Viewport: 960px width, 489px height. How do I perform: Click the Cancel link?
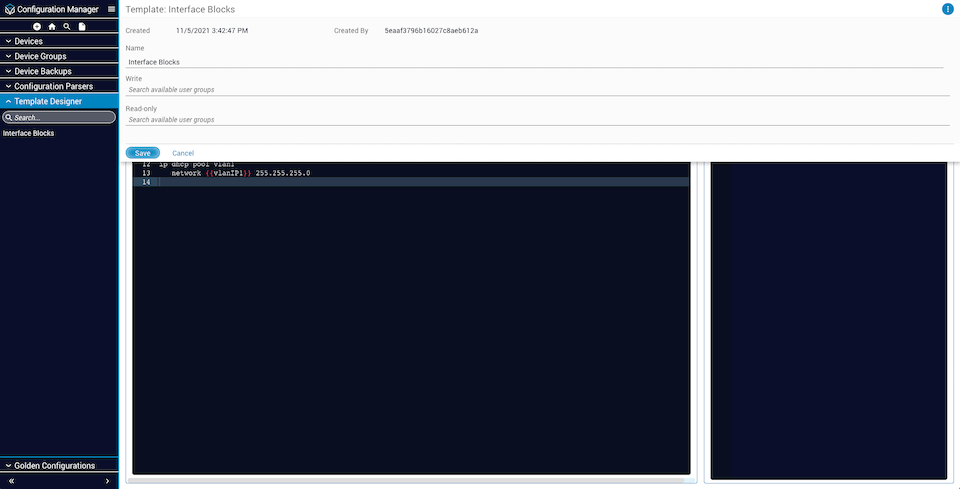183,153
